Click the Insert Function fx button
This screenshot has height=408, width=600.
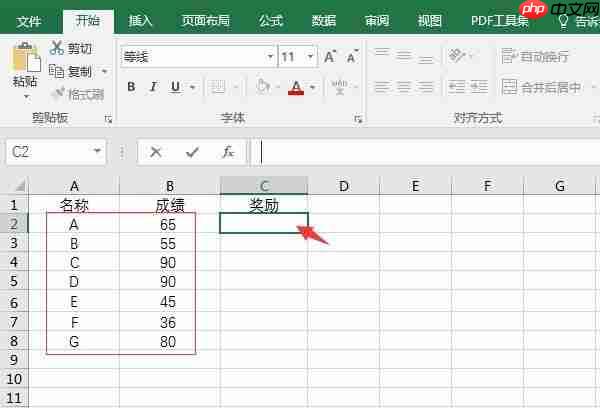coord(228,152)
